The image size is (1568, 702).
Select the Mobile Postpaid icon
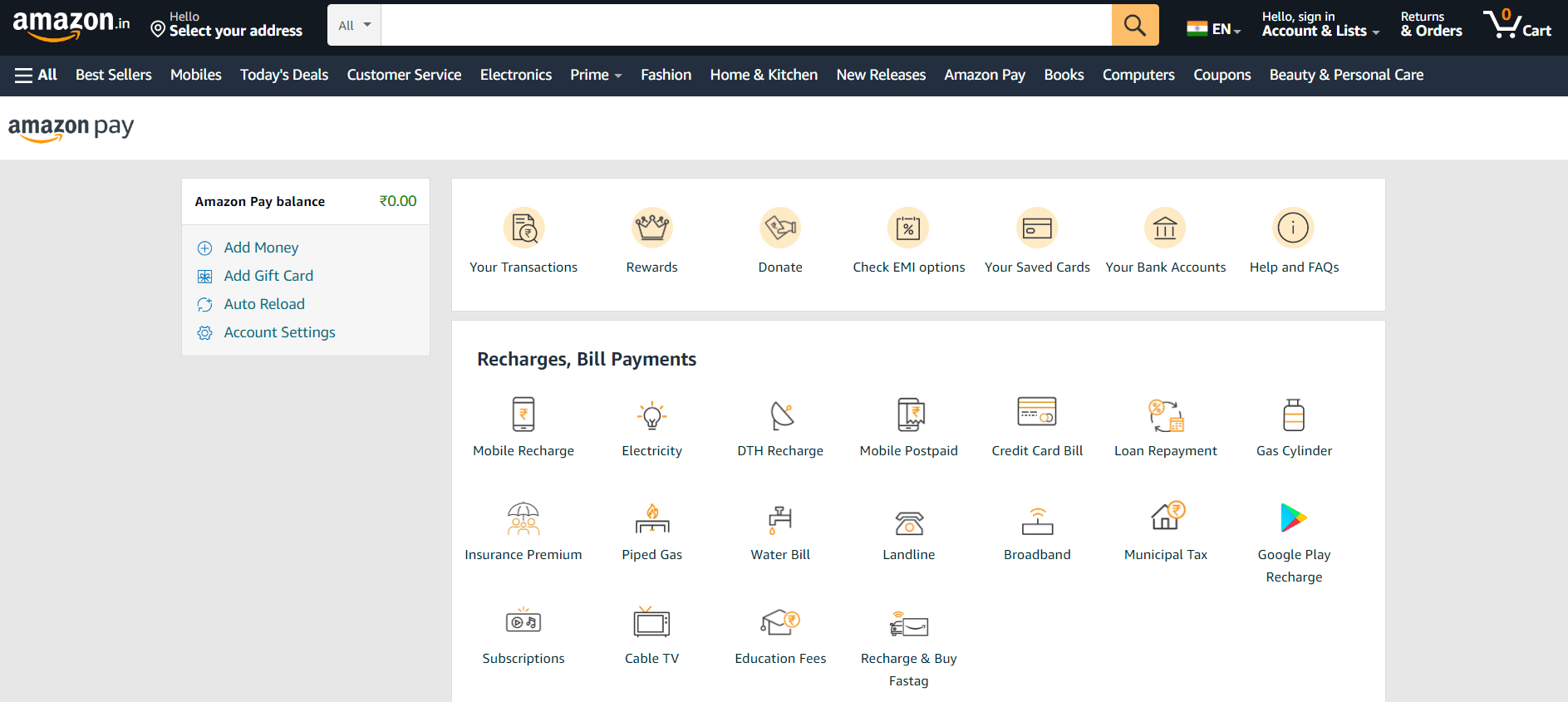click(911, 414)
